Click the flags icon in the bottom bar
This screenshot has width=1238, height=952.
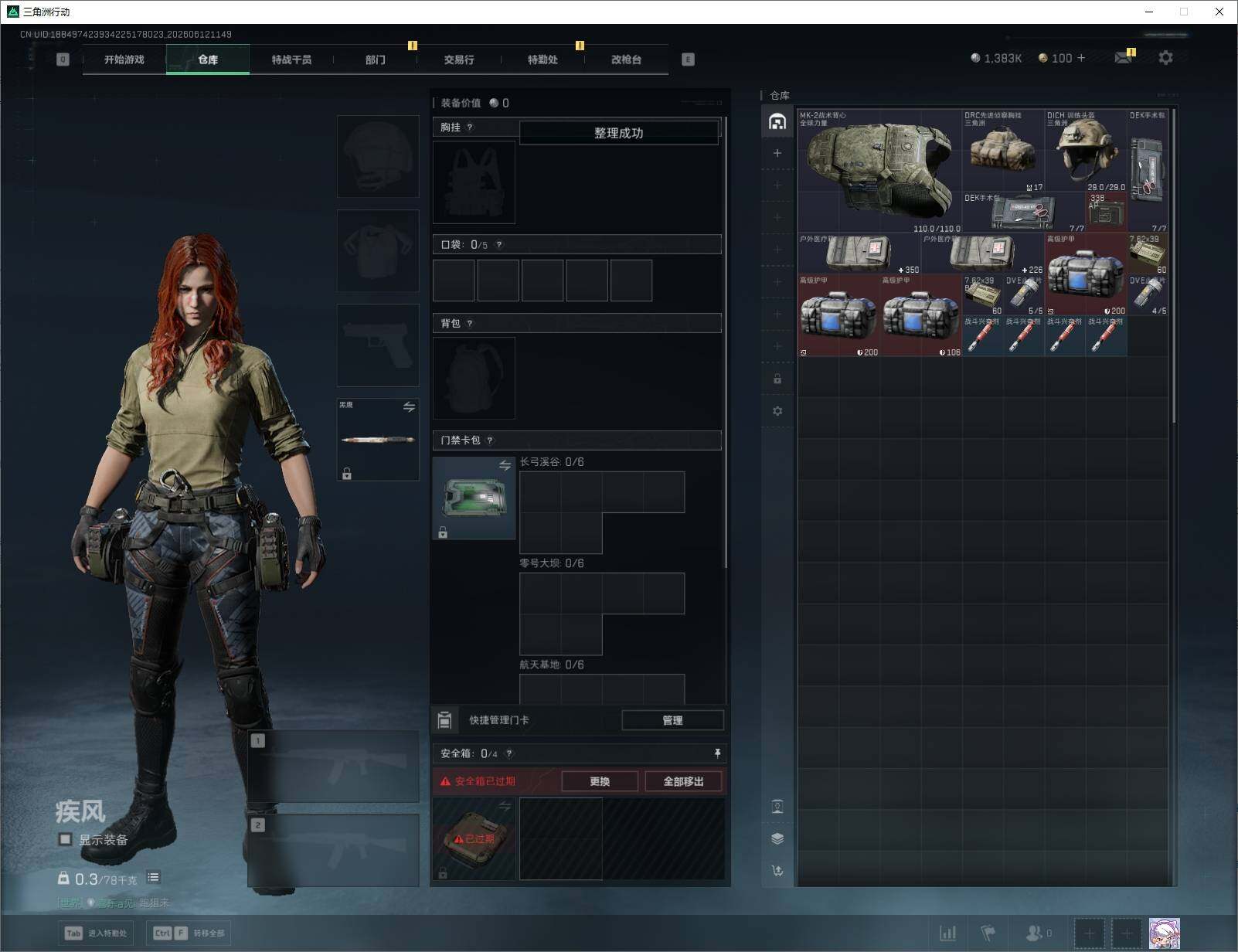coord(988,933)
